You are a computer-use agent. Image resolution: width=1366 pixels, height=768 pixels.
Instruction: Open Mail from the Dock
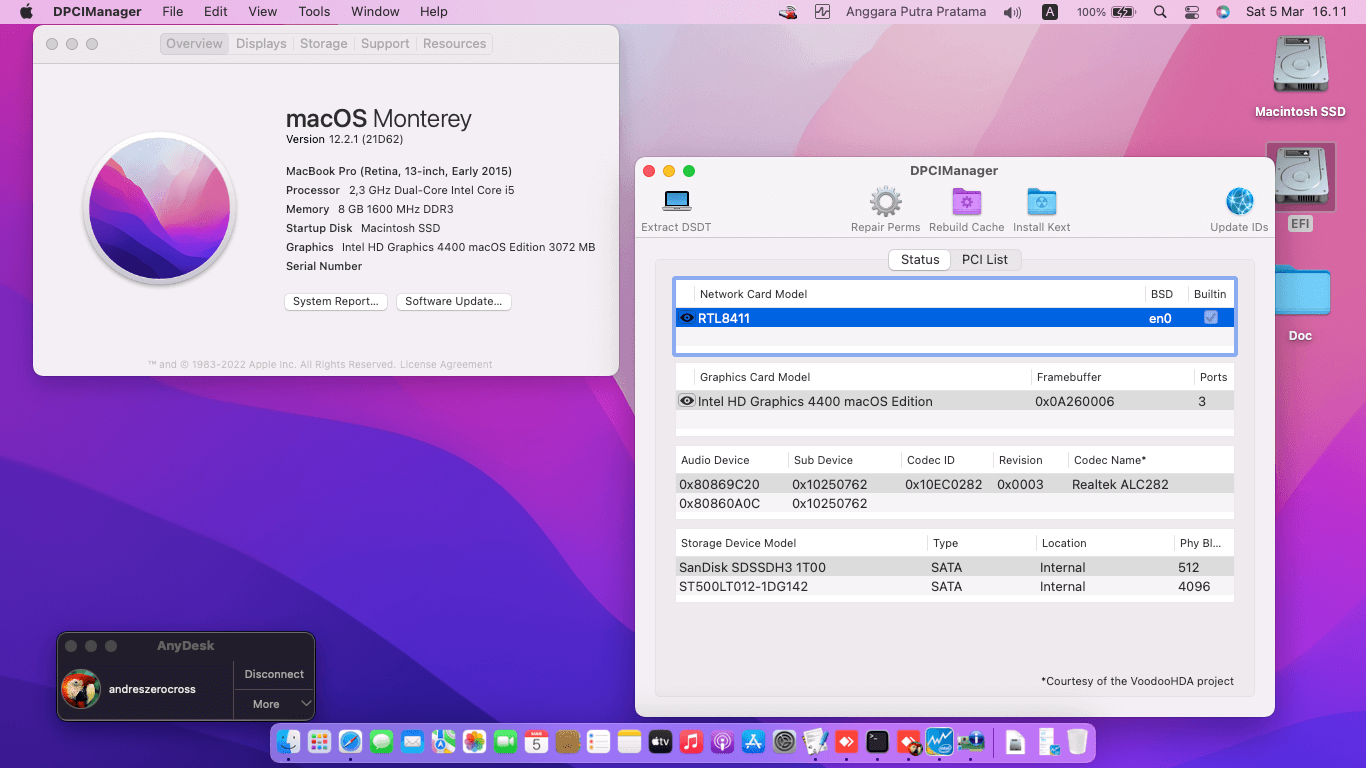[x=412, y=742]
